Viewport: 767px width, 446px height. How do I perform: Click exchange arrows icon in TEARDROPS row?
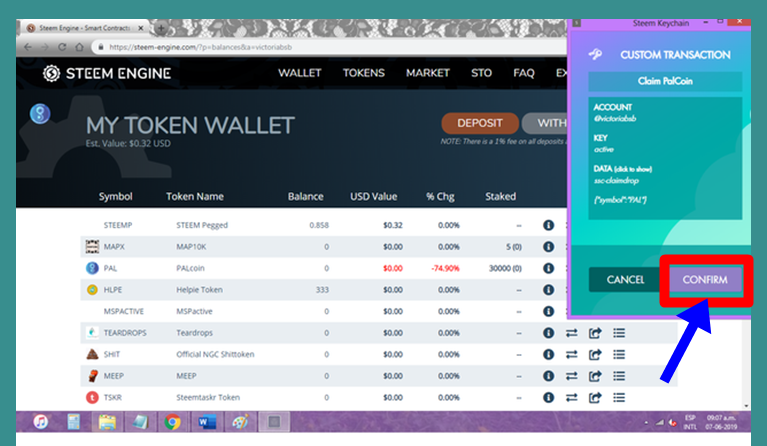tap(571, 333)
